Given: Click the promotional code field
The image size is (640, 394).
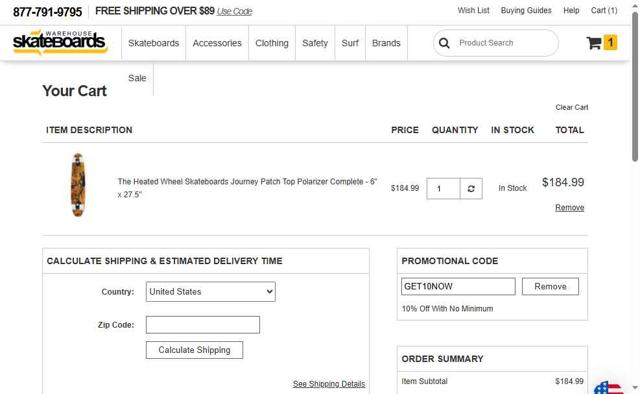Looking at the screenshot, I should pos(458,287).
